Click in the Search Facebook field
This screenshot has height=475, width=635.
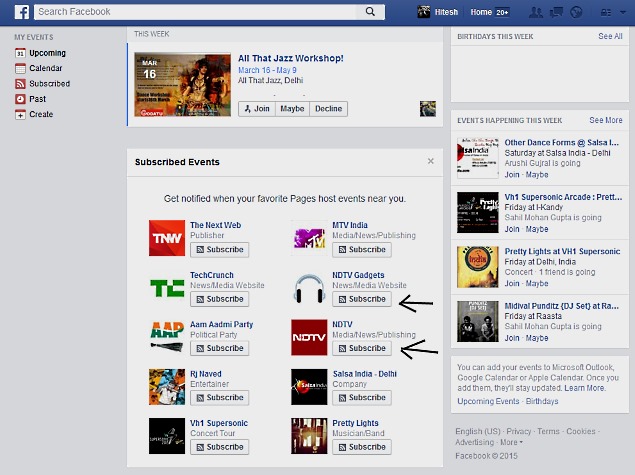coord(195,12)
